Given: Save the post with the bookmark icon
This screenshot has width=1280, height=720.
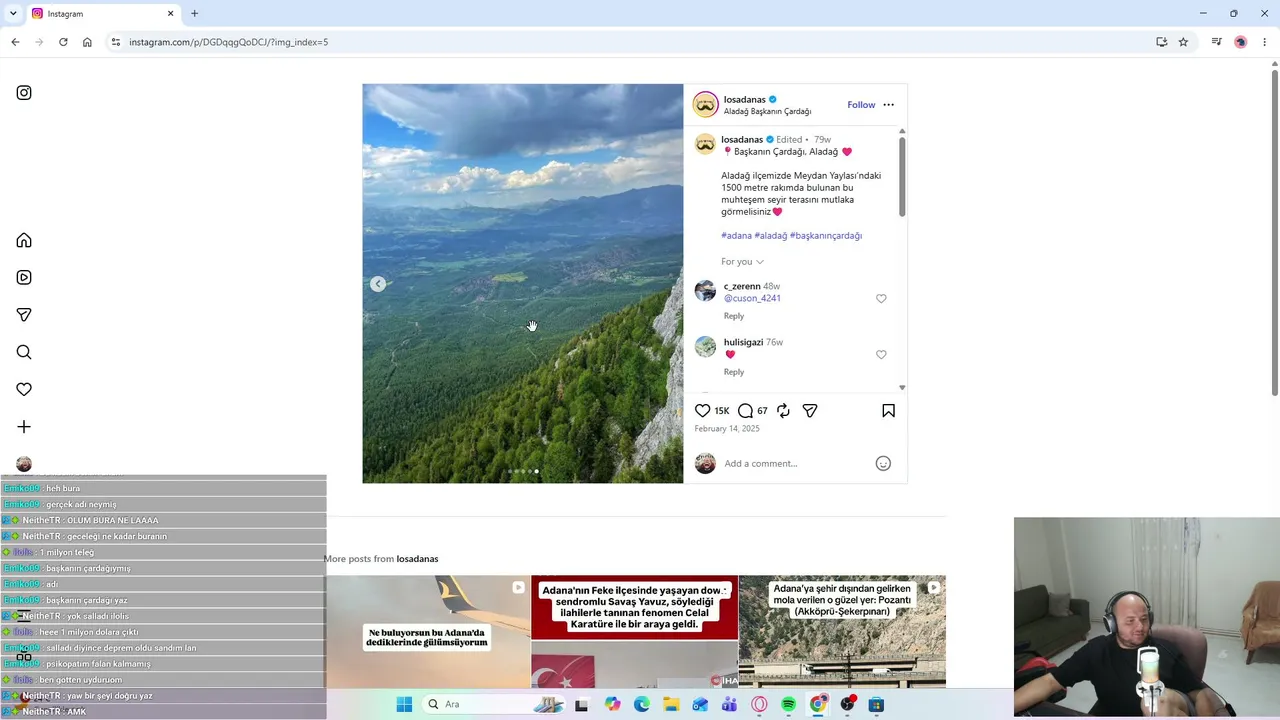Looking at the screenshot, I should tap(888, 411).
